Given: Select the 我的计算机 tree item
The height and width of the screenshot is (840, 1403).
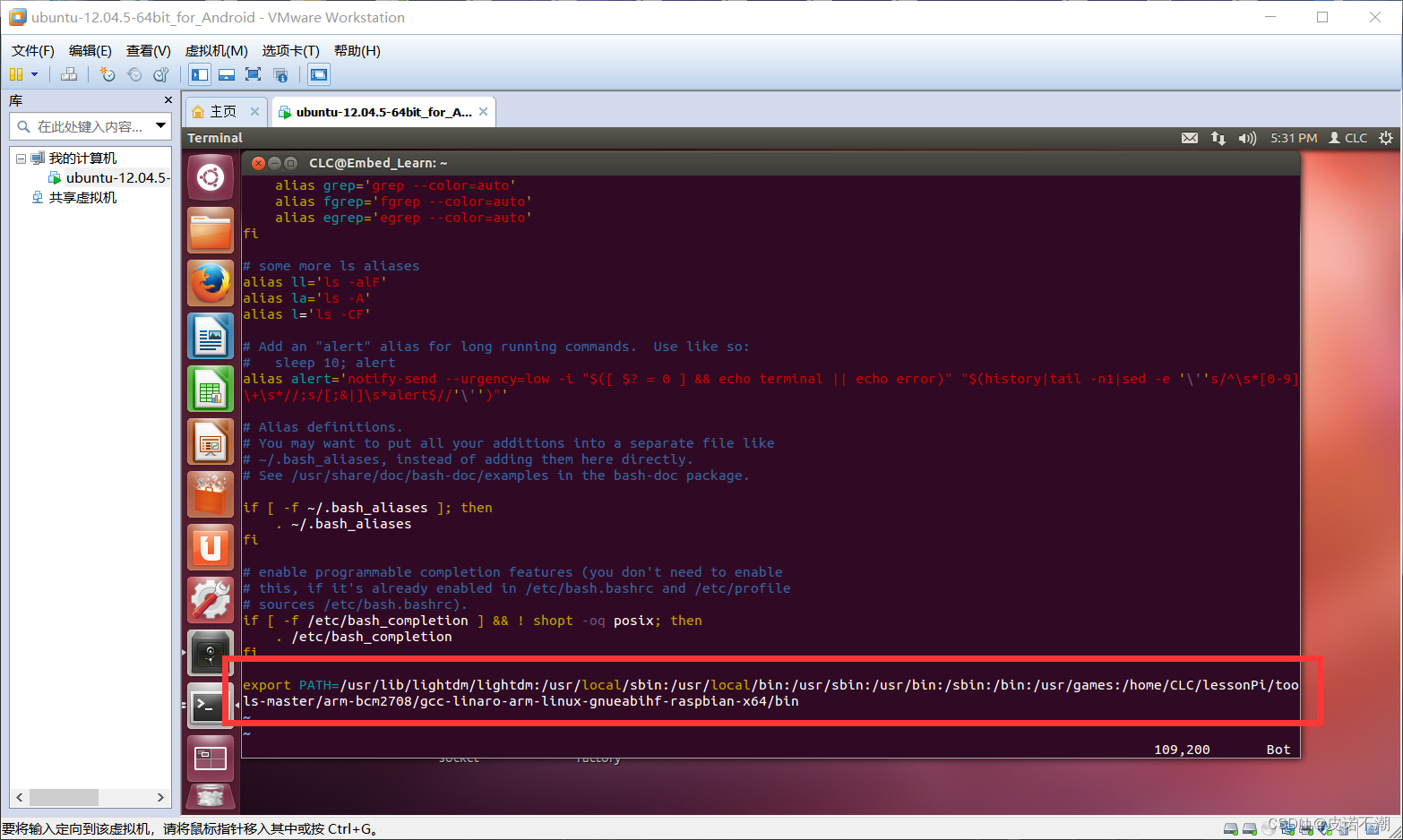Looking at the screenshot, I should 82,159.
